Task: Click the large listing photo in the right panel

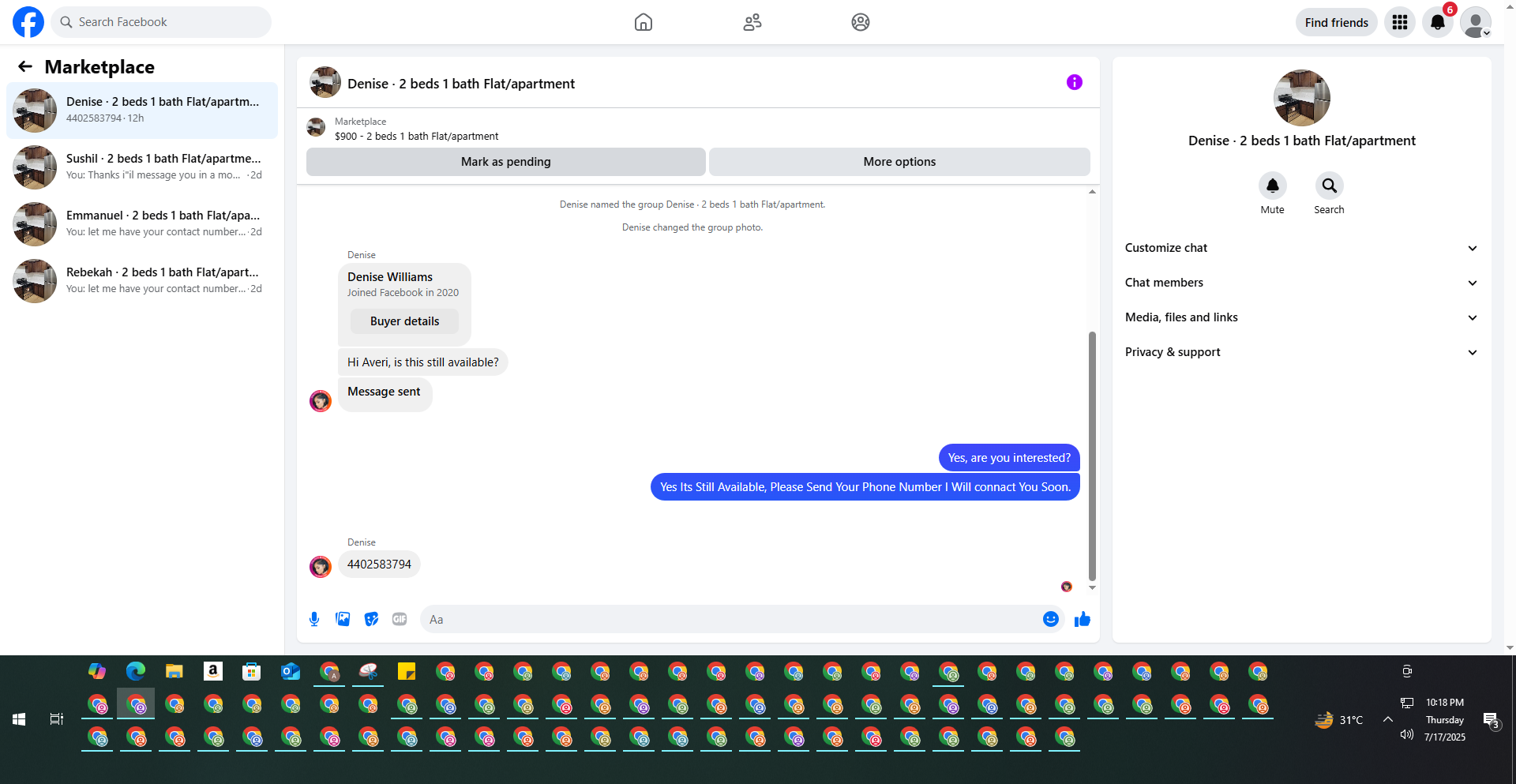Action: (x=1302, y=98)
